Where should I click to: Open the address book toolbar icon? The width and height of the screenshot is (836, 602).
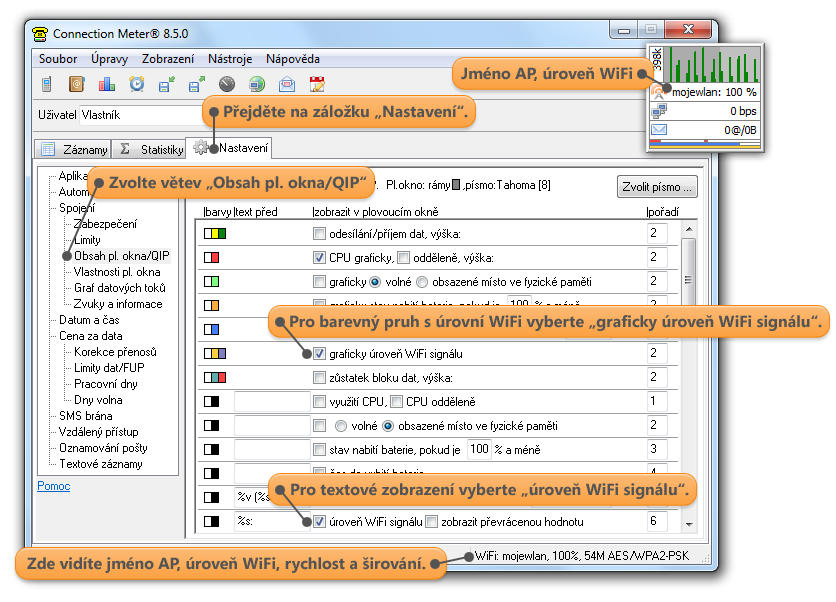[x=77, y=84]
